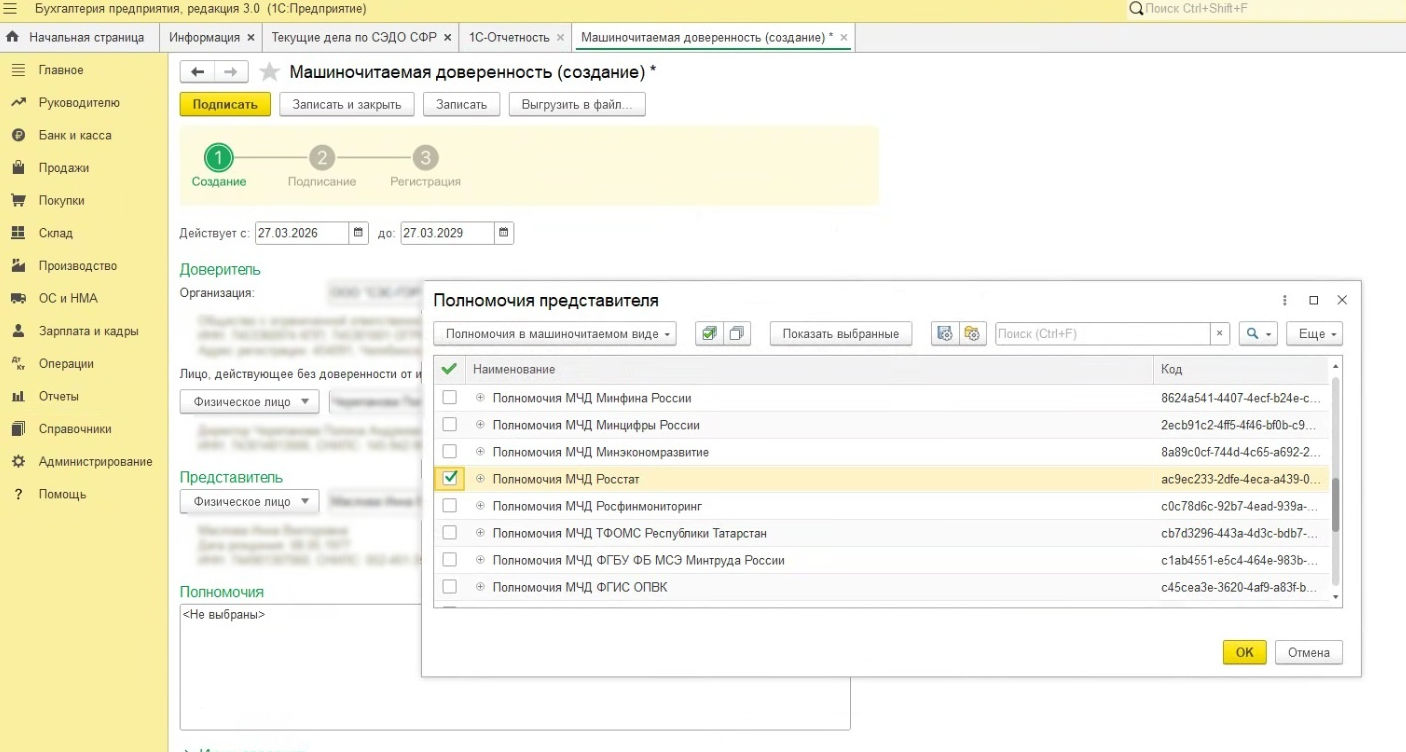Check all items icon in Полномочия представителя
1406x752 pixels.
pyautogui.click(x=709, y=334)
